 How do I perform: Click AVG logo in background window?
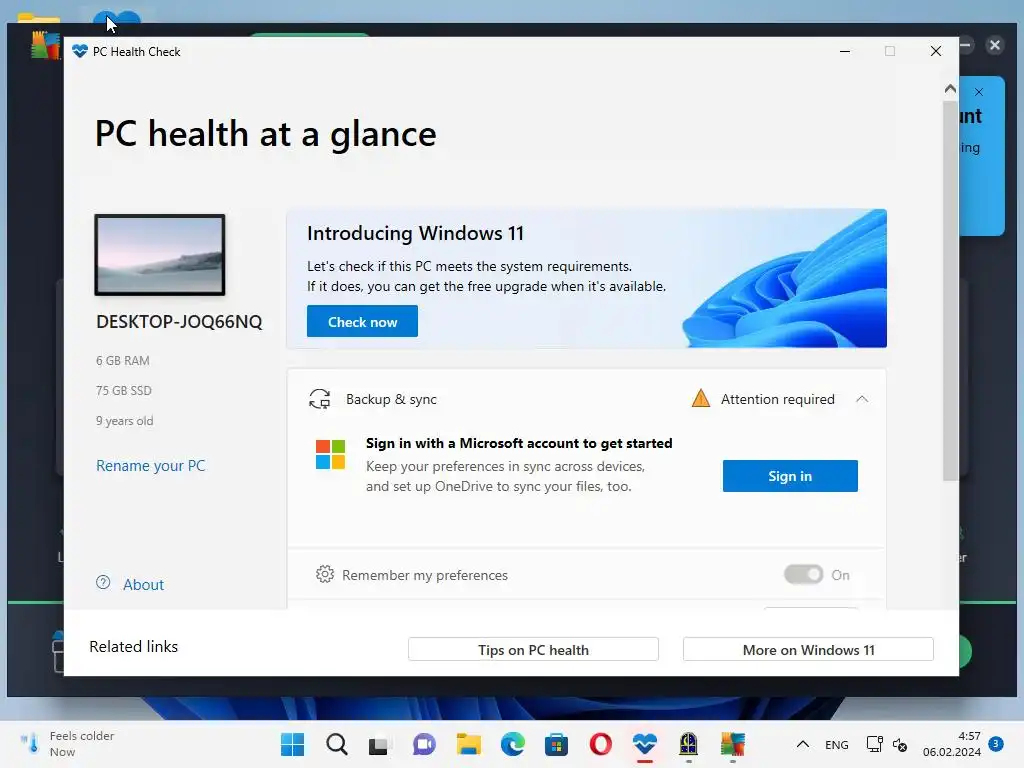pos(45,45)
